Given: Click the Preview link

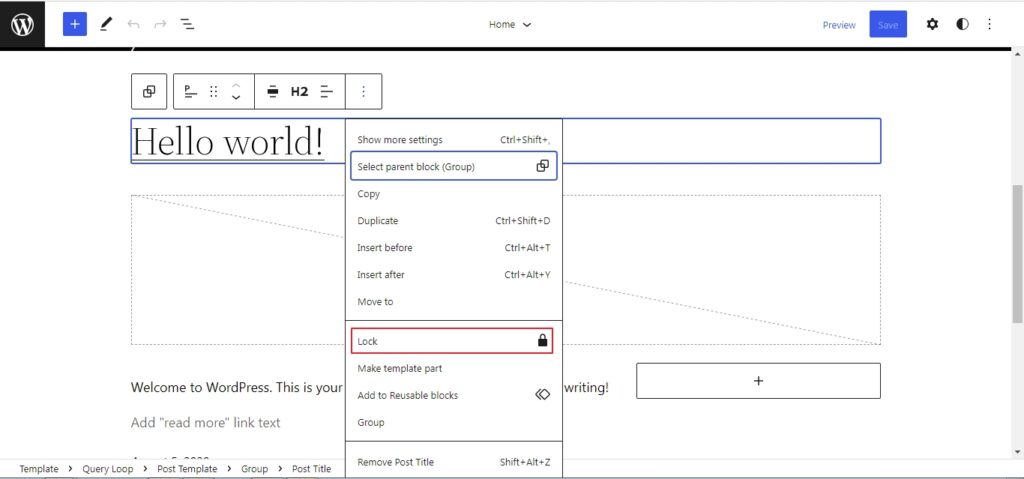Looking at the screenshot, I should click(x=839, y=25).
